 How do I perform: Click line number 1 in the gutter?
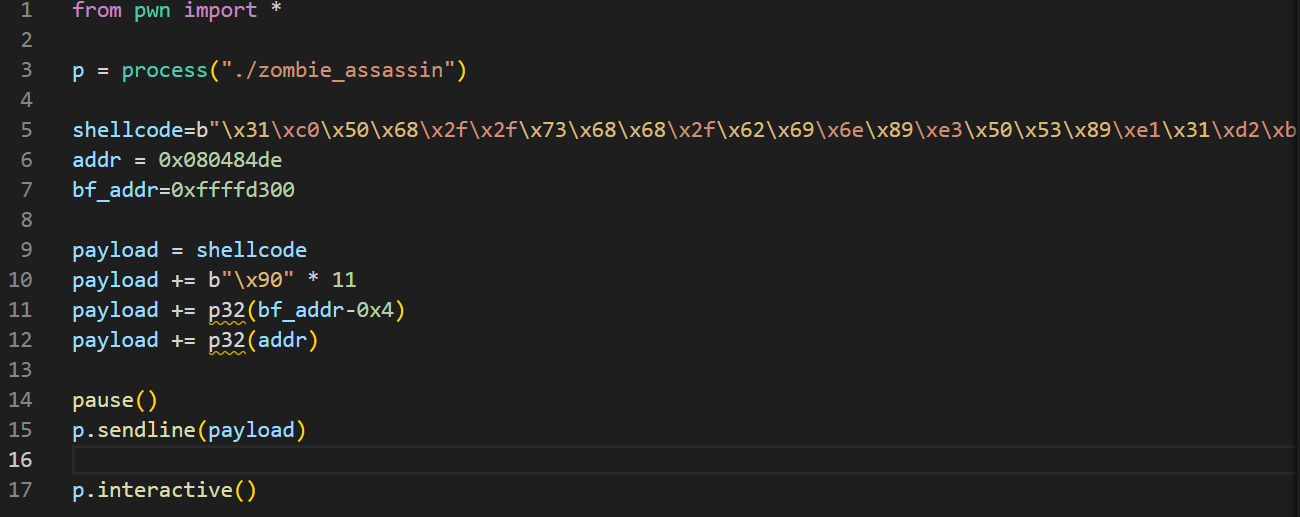coord(25,10)
